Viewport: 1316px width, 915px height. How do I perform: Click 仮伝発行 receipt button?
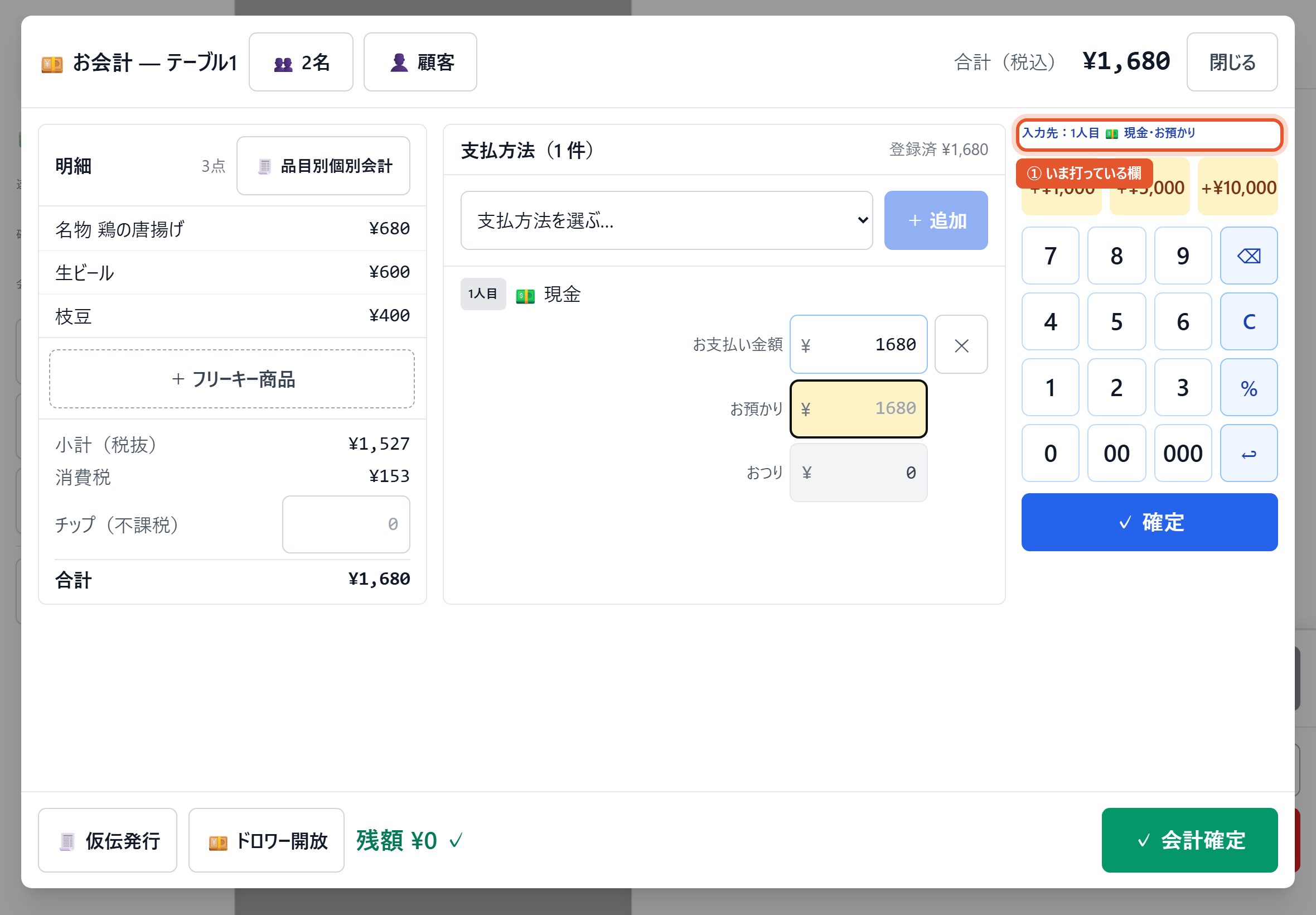coord(108,840)
